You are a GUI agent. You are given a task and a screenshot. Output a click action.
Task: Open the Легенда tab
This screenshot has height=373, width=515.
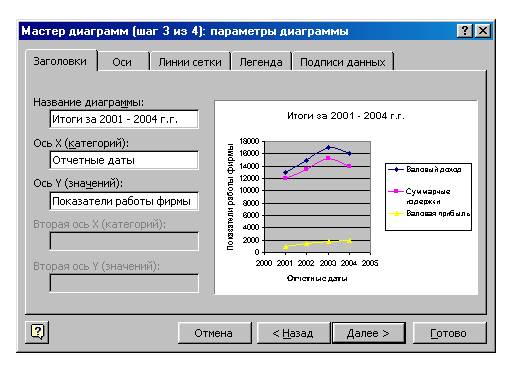click(261, 62)
